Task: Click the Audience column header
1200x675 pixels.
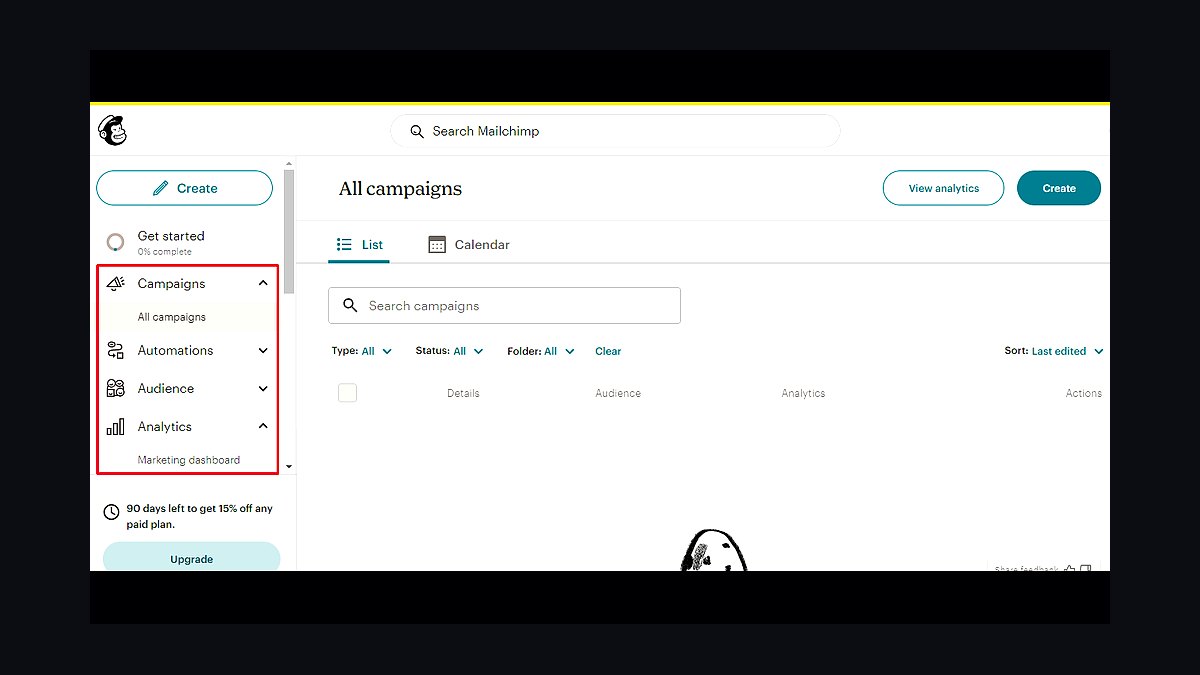Action: click(618, 393)
